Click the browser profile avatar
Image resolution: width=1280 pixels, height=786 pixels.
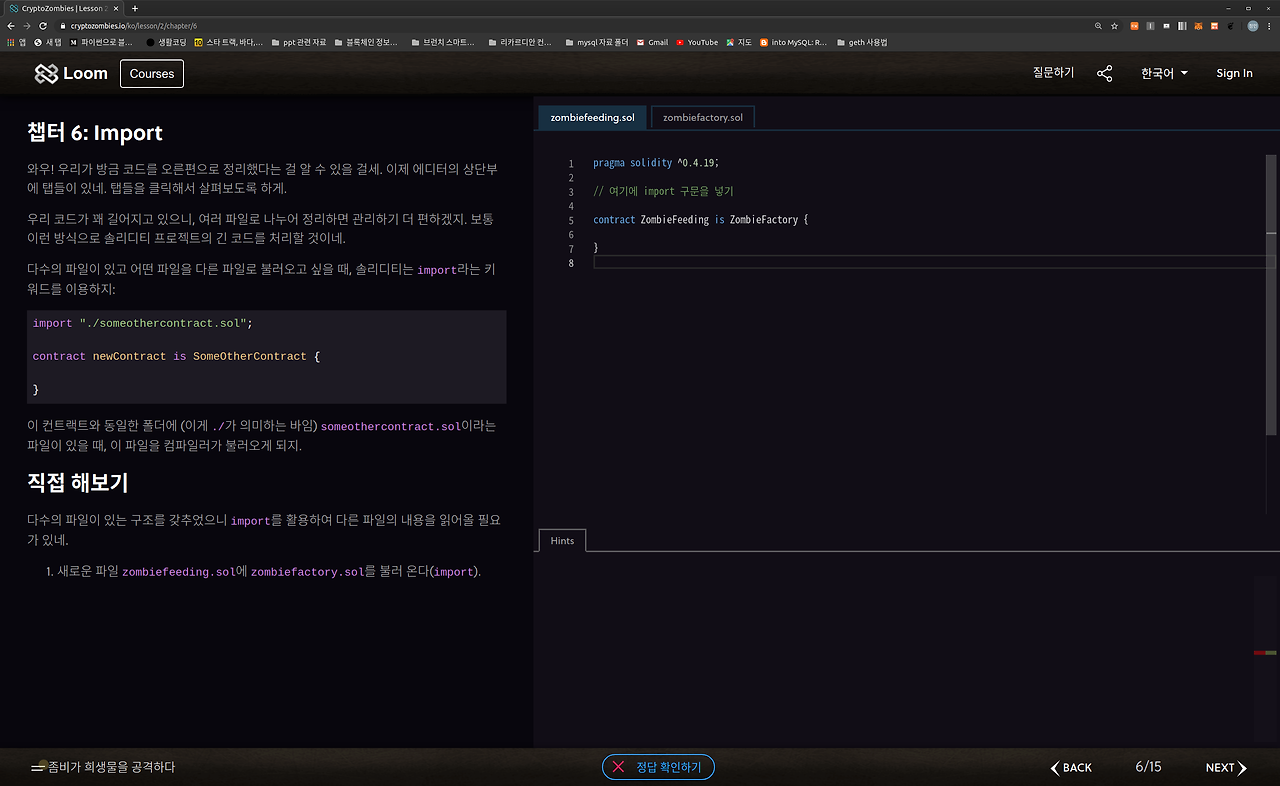(x=1252, y=25)
